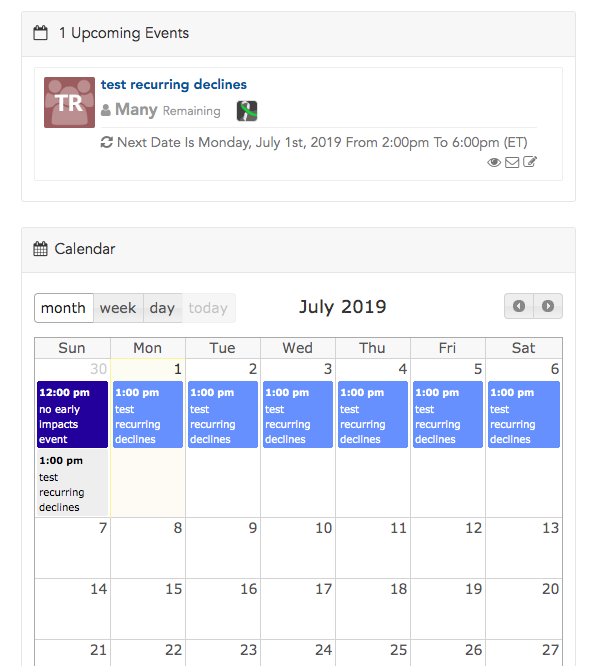Screen dimensions: 592x666
Task: Select the July 10 day cell
Action: point(298,548)
